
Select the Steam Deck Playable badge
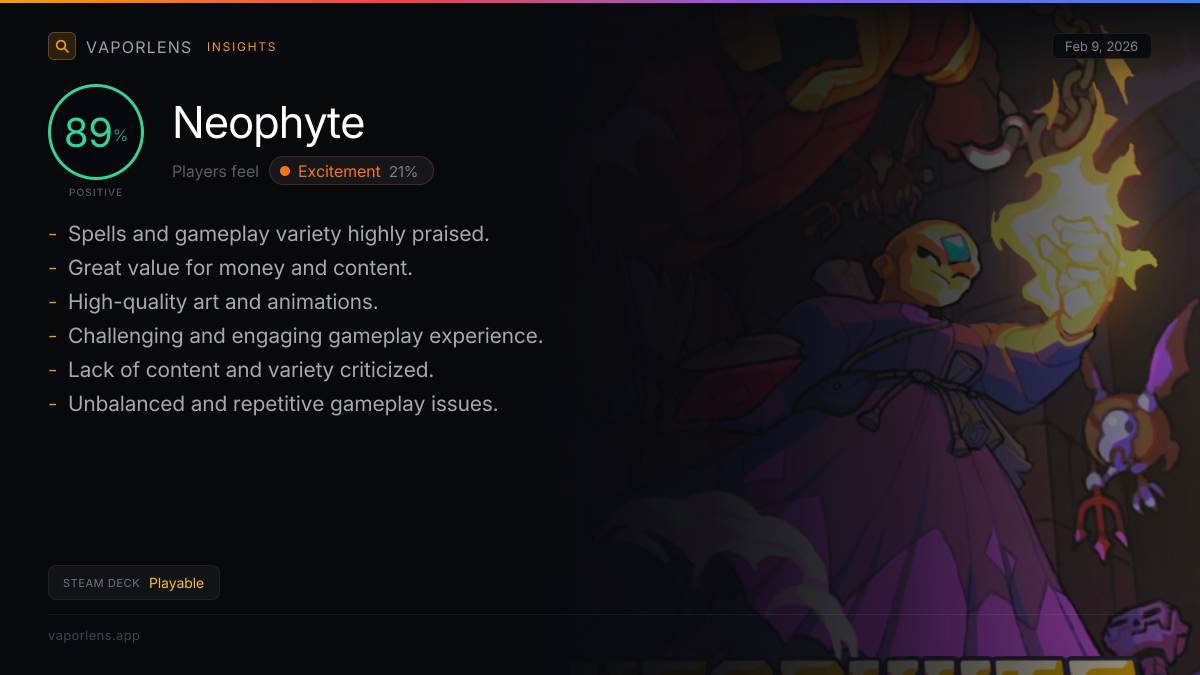(134, 582)
